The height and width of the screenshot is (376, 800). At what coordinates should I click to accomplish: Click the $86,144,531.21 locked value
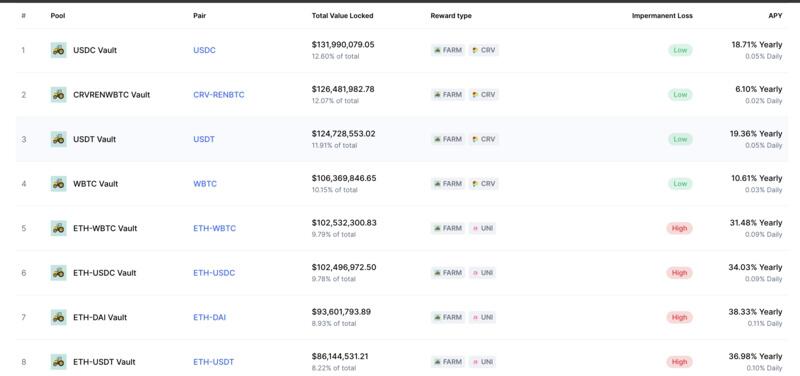340,356
